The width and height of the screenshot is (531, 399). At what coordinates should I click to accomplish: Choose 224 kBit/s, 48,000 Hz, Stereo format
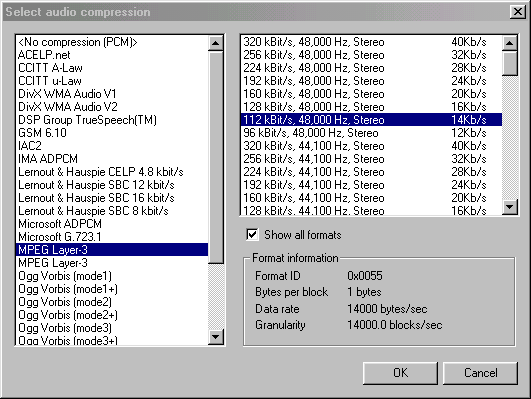click(x=371, y=68)
